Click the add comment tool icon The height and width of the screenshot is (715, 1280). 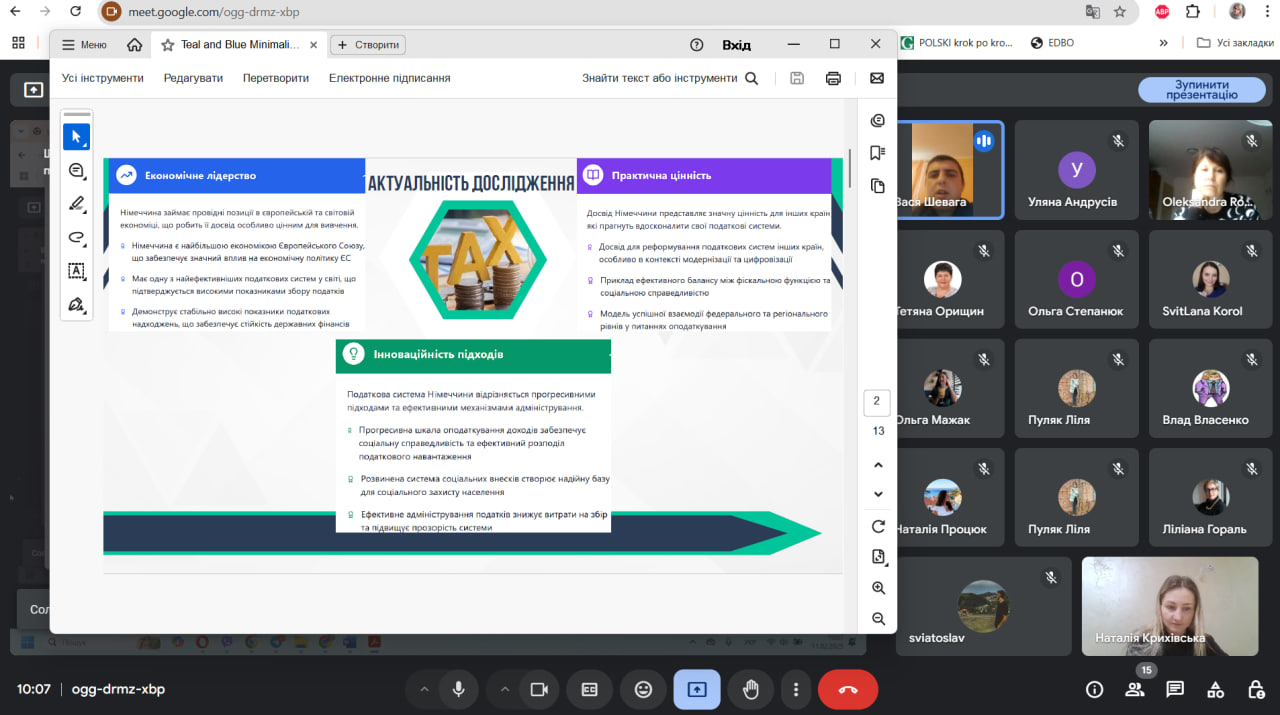[76, 171]
